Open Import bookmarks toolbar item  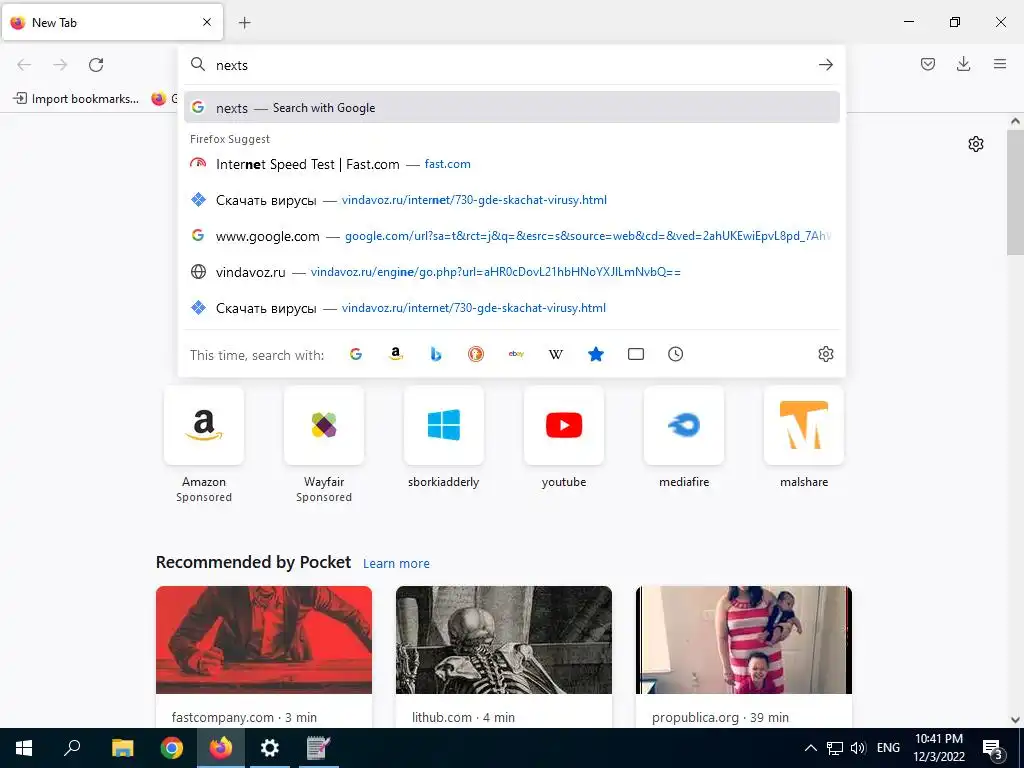pos(76,99)
